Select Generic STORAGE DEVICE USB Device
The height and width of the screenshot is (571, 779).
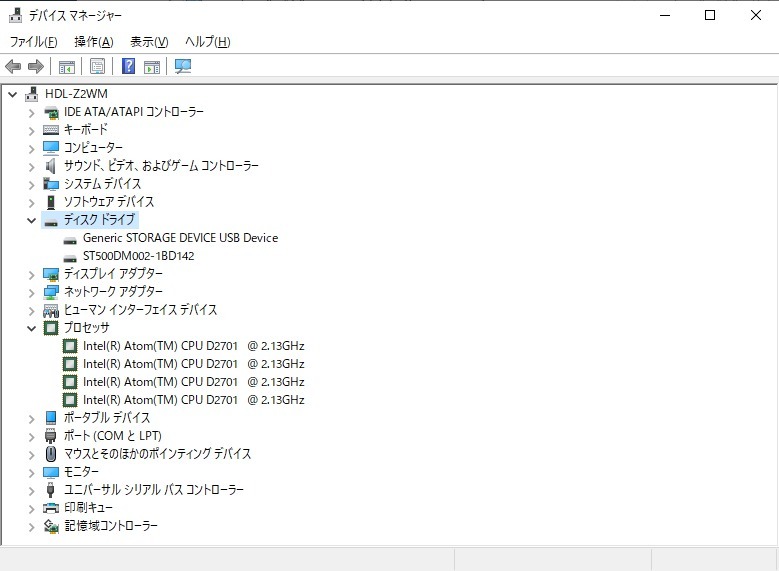[180, 238]
